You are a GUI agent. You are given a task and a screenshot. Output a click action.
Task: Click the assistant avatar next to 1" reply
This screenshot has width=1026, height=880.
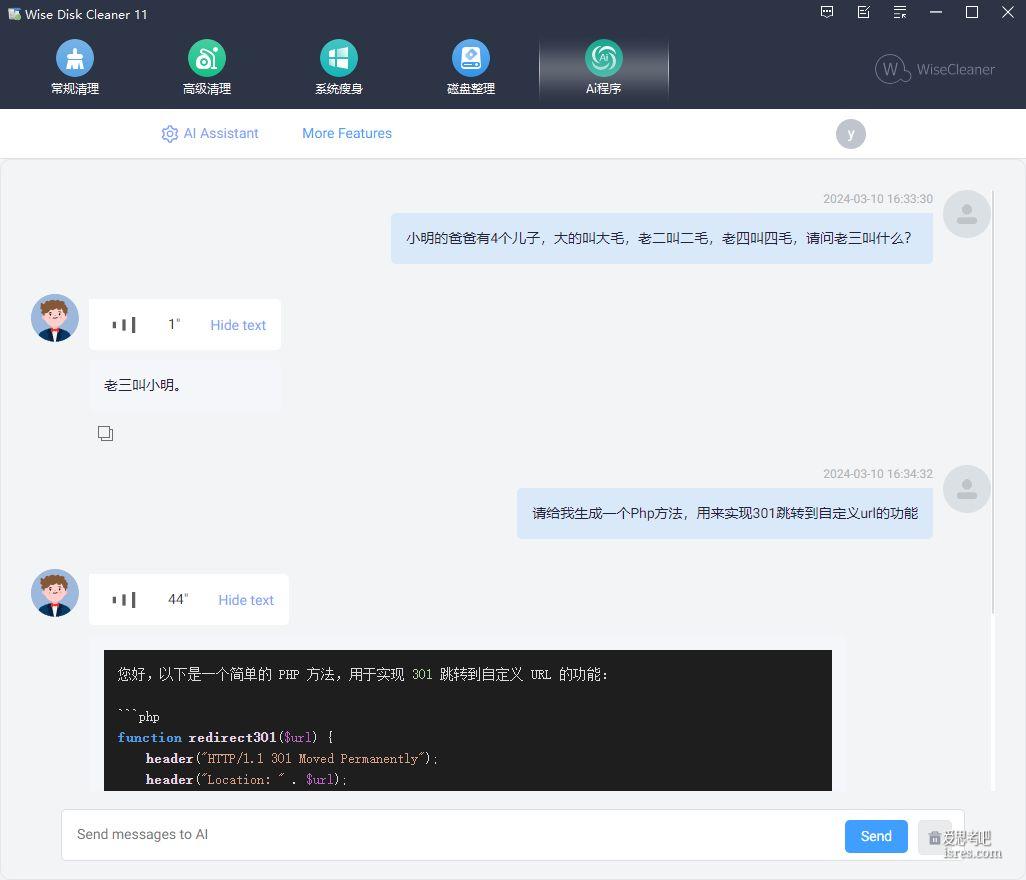(x=55, y=317)
